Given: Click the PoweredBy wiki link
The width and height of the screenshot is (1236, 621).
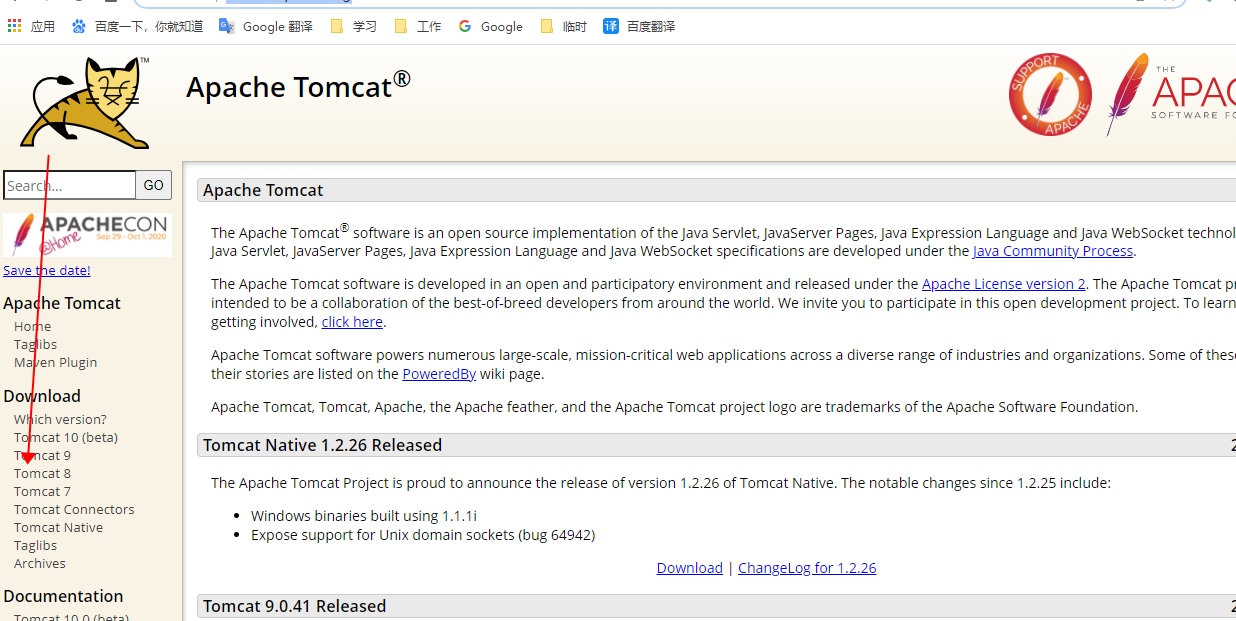Looking at the screenshot, I should pyautogui.click(x=438, y=373).
